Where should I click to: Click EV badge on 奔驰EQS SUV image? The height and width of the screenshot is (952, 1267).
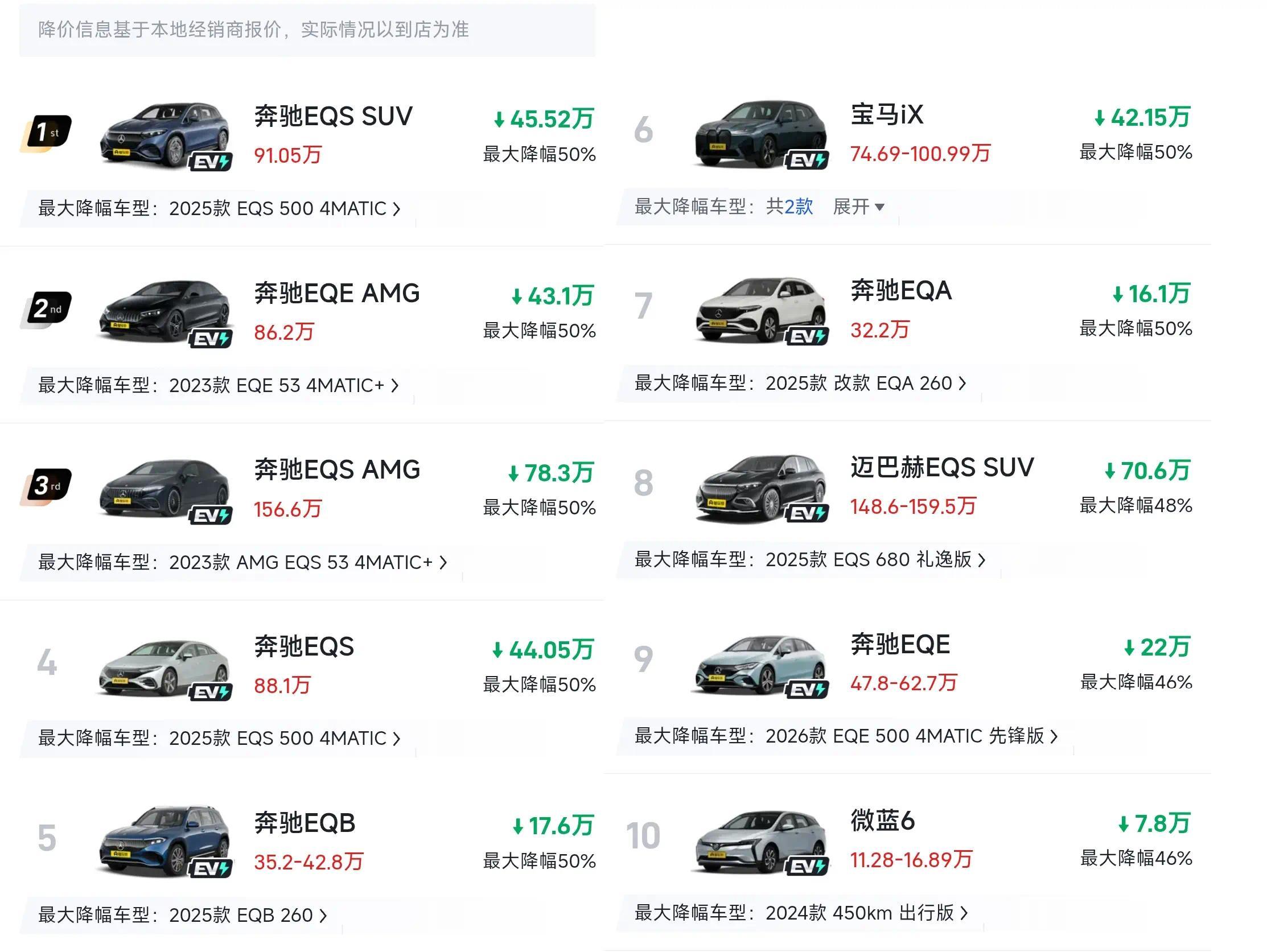pyautogui.click(x=211, y=162)
